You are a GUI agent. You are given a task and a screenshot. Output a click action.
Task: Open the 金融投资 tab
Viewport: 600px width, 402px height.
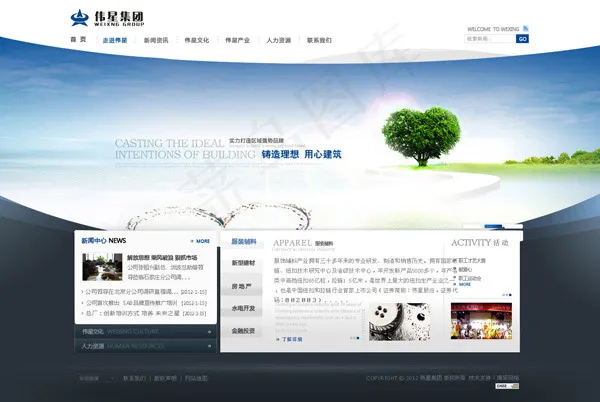coord(244,330)
